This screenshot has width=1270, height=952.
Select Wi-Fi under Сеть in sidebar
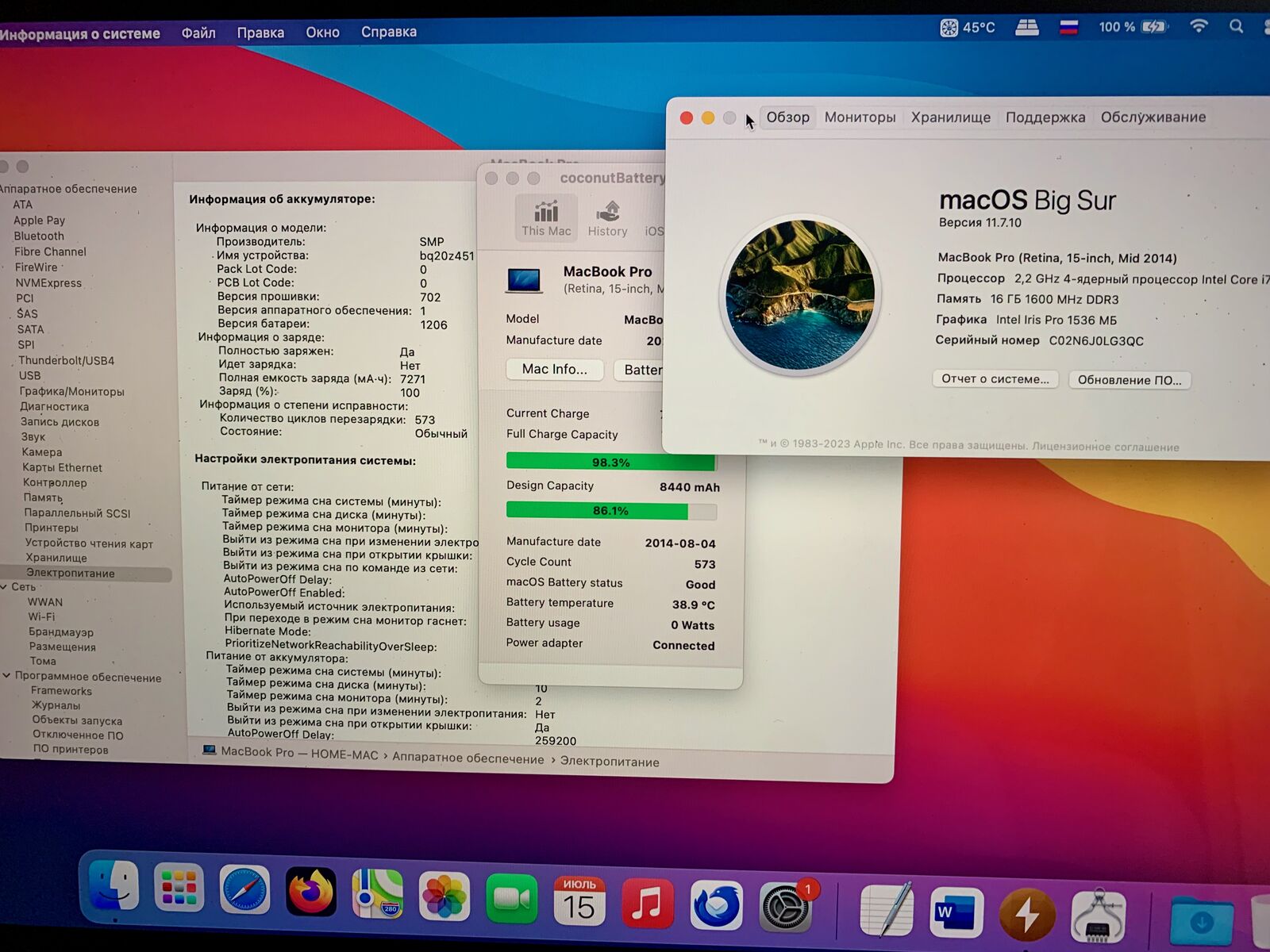tap(41, 616)
